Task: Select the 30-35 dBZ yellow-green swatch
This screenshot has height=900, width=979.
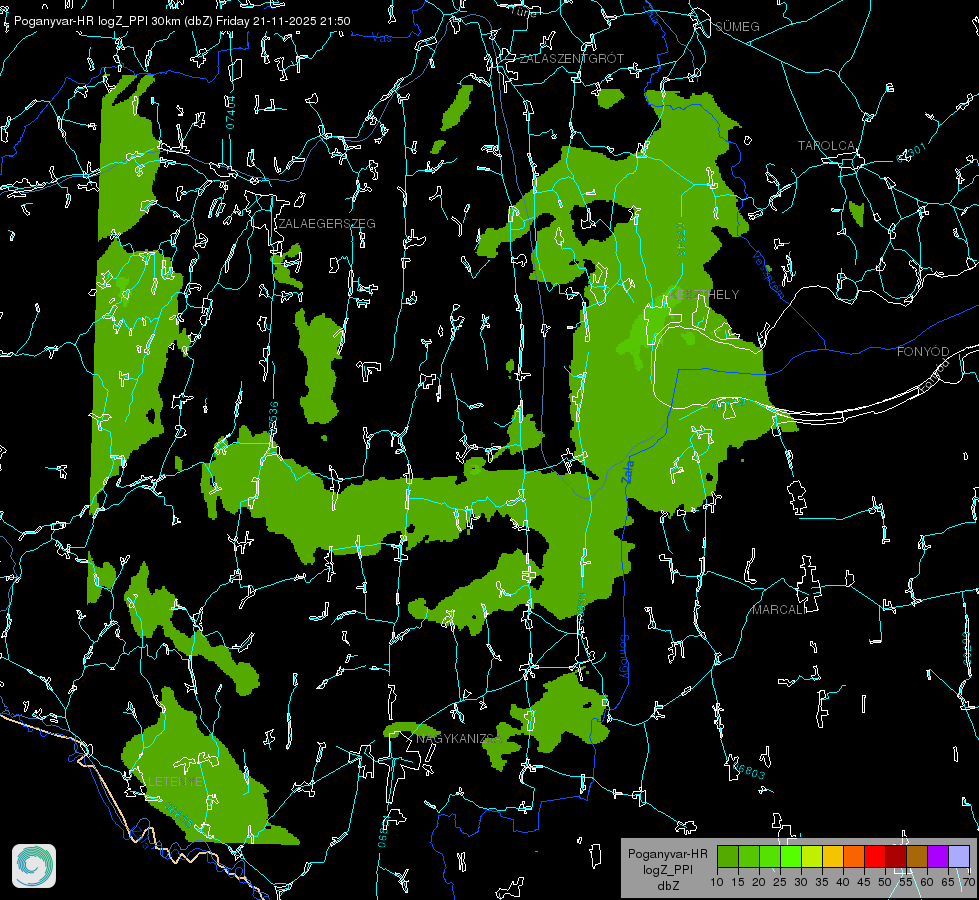Action: pyautogui.click(x=812, y=856)
